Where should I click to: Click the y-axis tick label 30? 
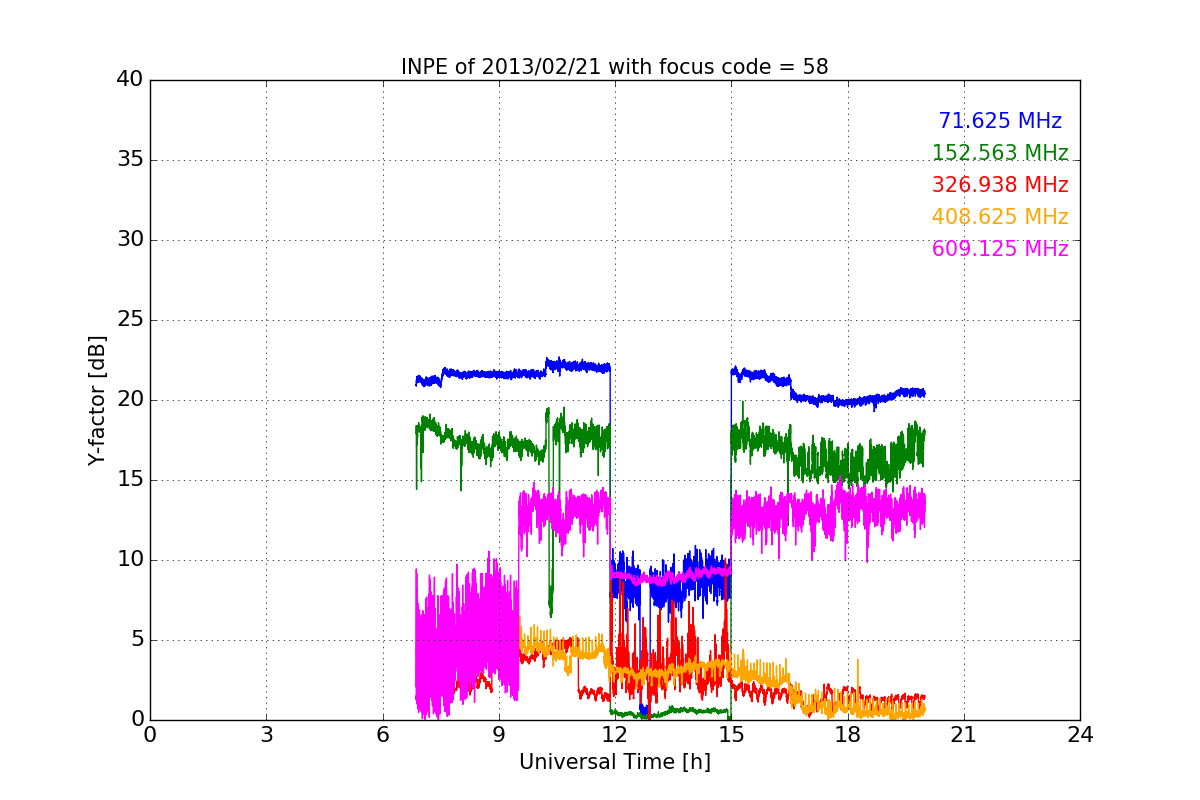[x=130, y=240]
